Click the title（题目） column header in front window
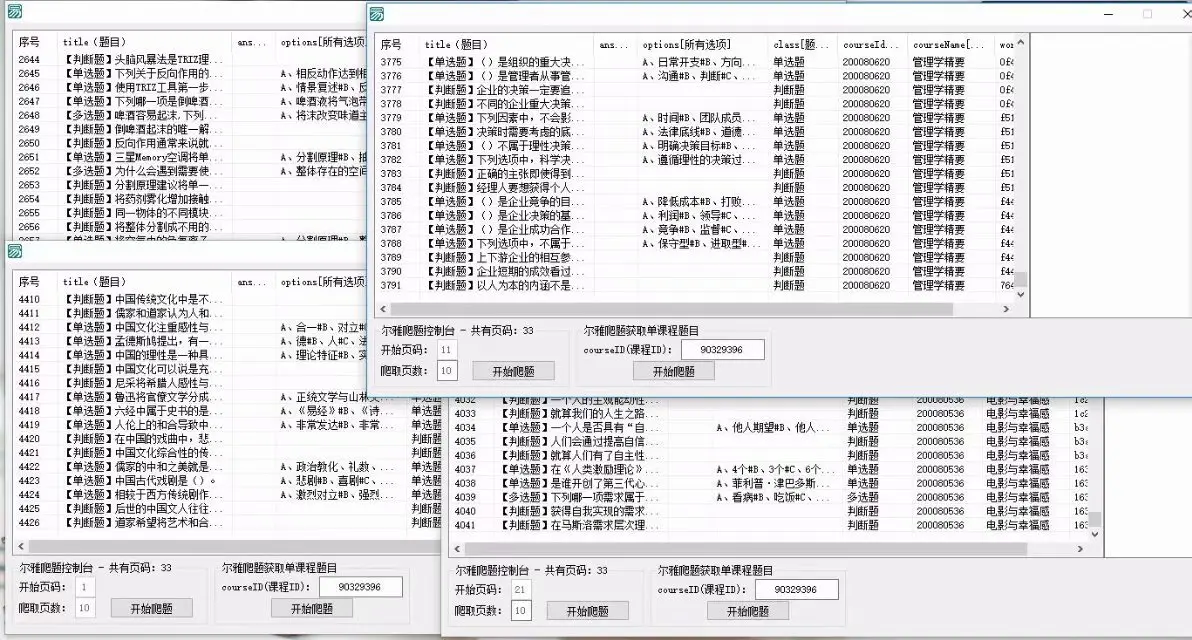1192x640 pixels. tap(455, 44)
